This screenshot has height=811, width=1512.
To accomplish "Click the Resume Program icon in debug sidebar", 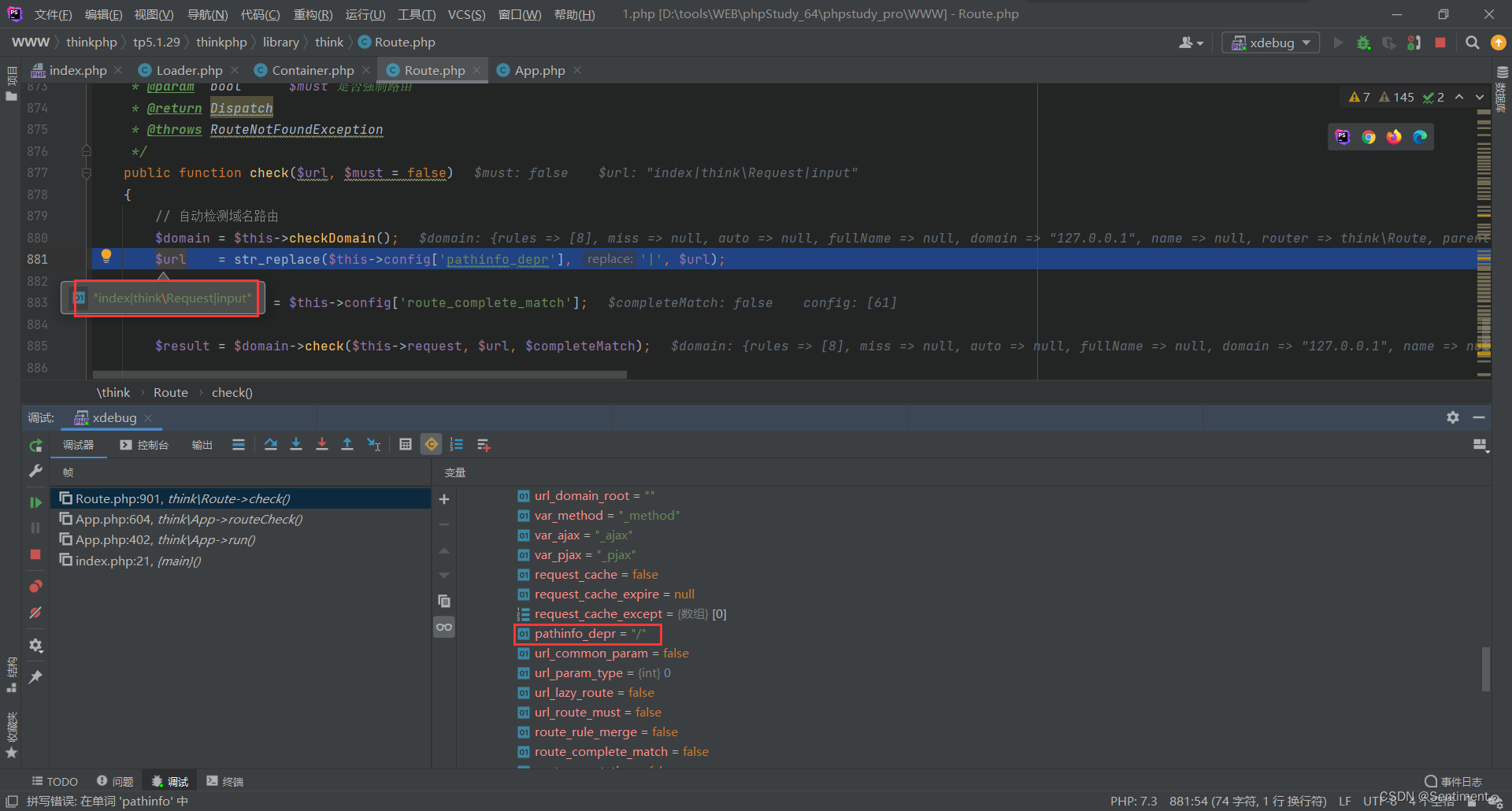I will (35, 502).
